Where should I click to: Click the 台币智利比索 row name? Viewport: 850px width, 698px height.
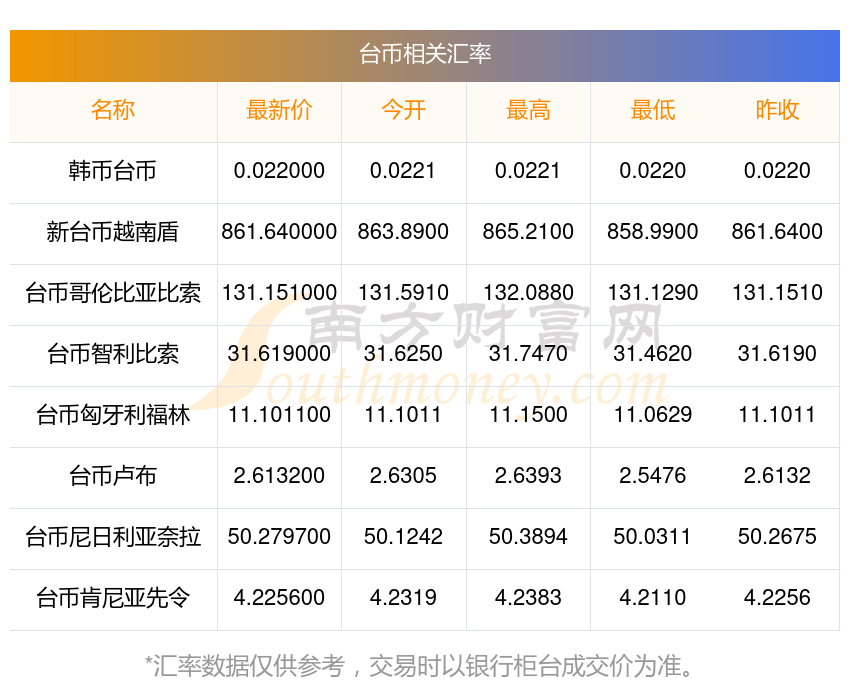113,354
